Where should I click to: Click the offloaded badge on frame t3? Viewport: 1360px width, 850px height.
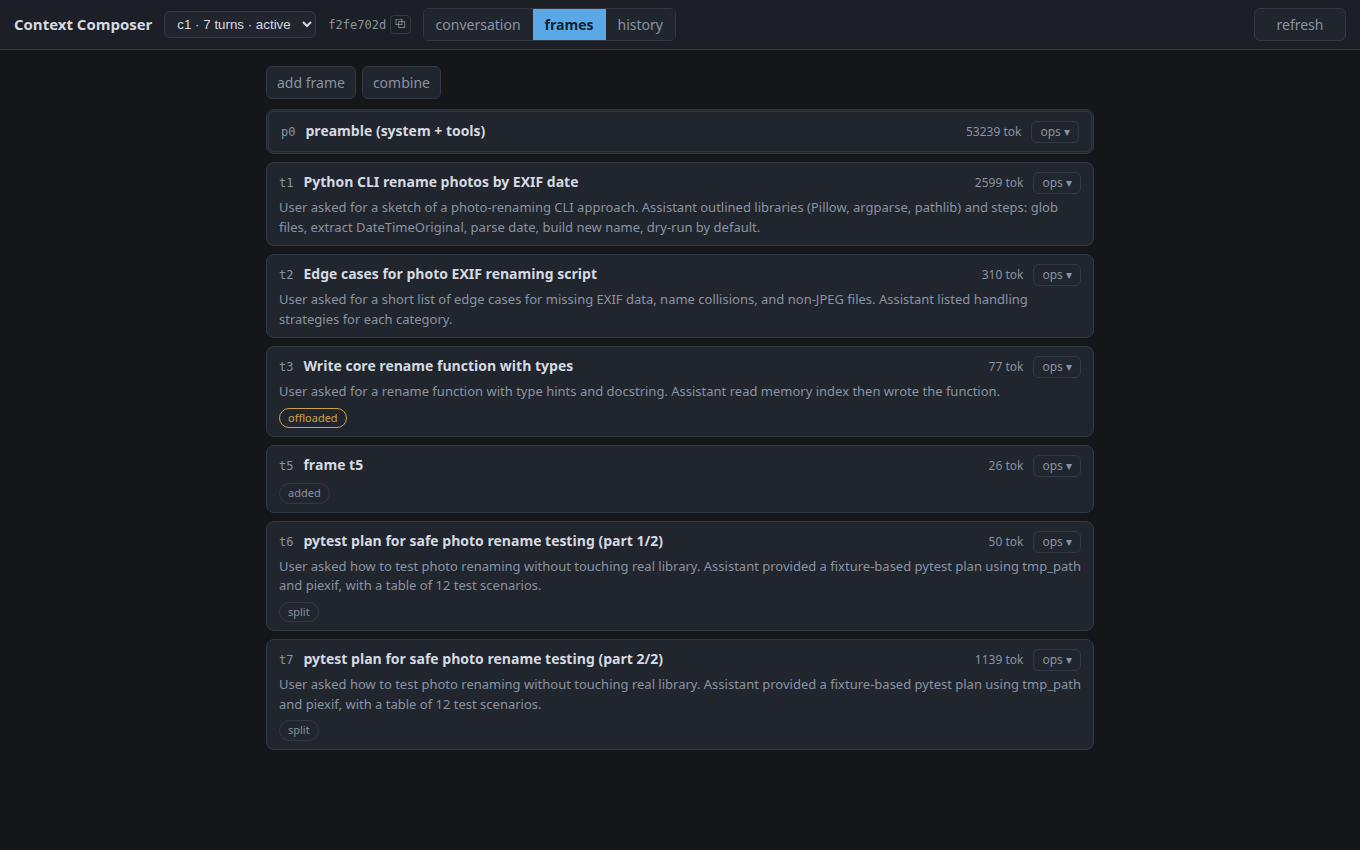click(x=313, y=418)
